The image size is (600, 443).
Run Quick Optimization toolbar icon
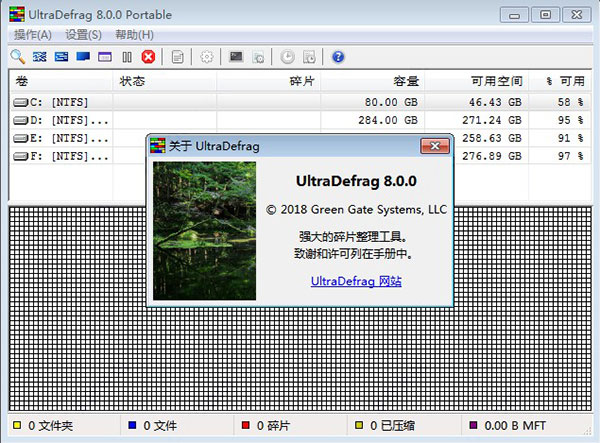pyautogui.click(x=61, y=57)
